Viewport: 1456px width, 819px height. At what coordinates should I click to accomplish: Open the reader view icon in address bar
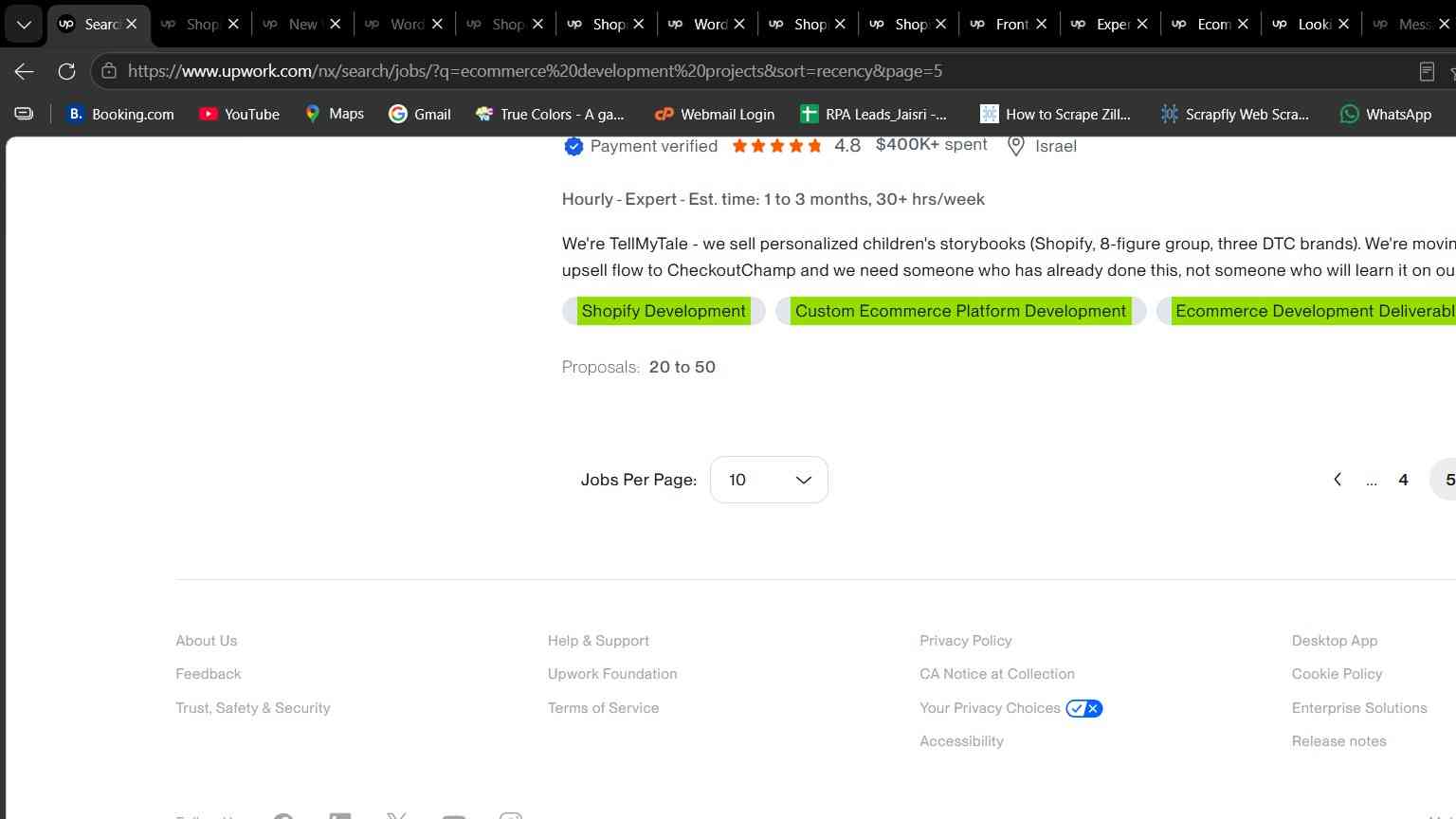coord(1427,71)
